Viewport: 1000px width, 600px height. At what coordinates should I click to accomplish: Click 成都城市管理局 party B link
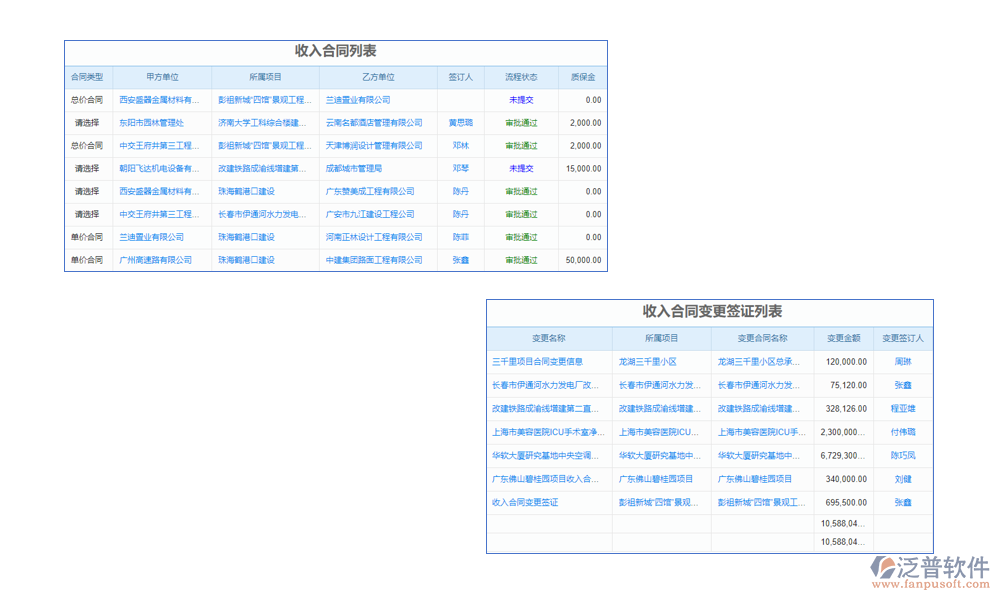(354, 169)
